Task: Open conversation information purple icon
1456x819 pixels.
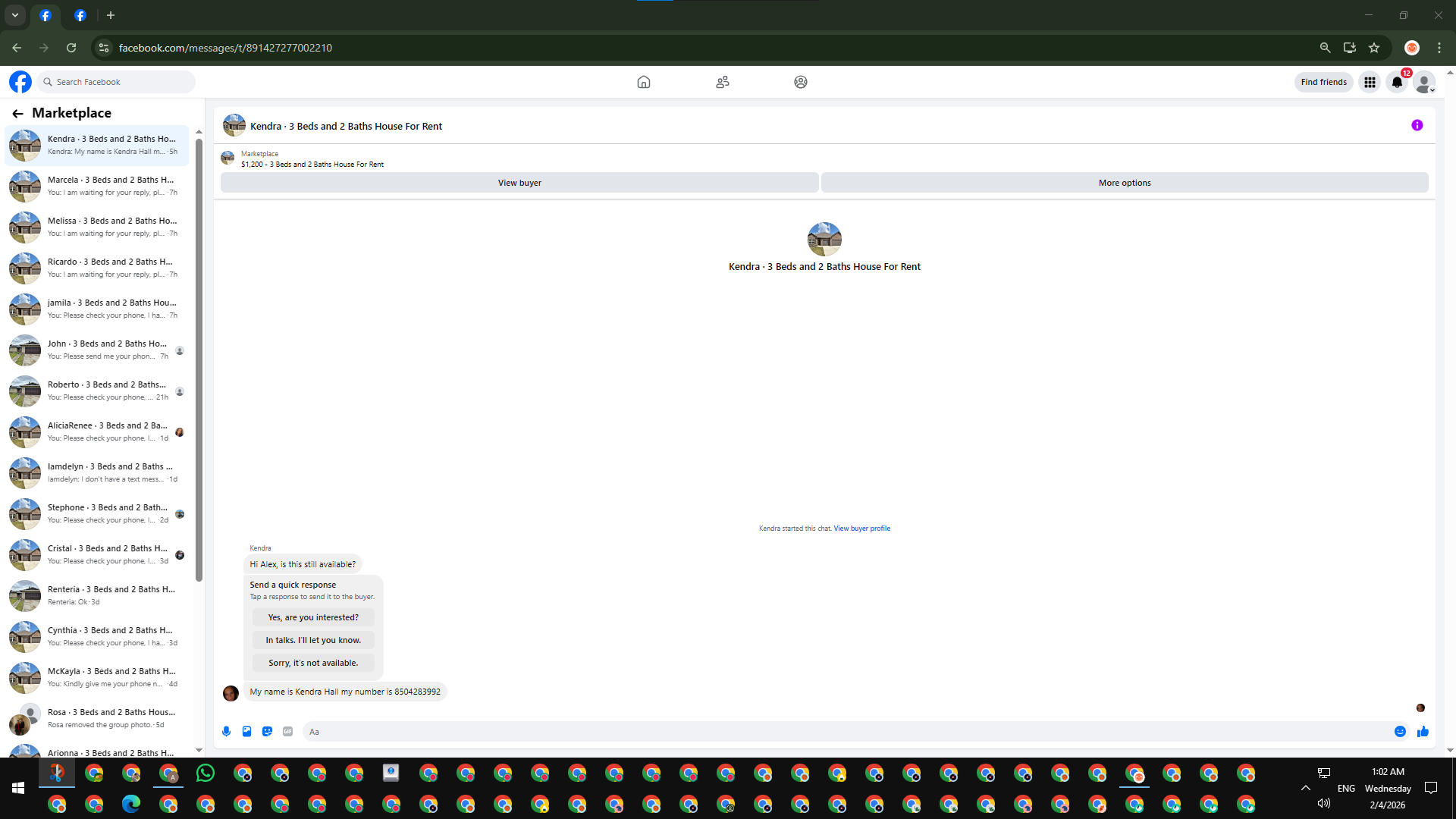Action: click(1417, 126)
